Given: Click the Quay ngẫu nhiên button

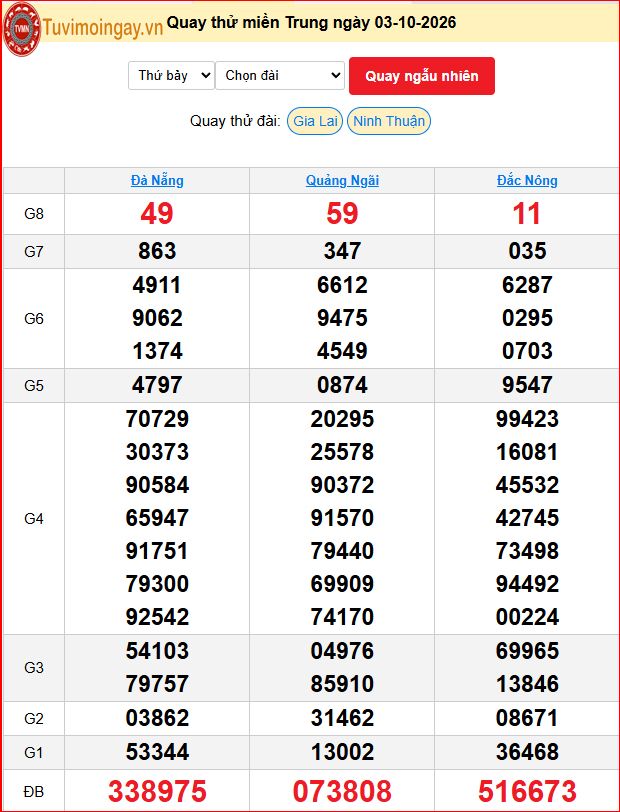Looking at the screenshot, I should pos(422,76).
